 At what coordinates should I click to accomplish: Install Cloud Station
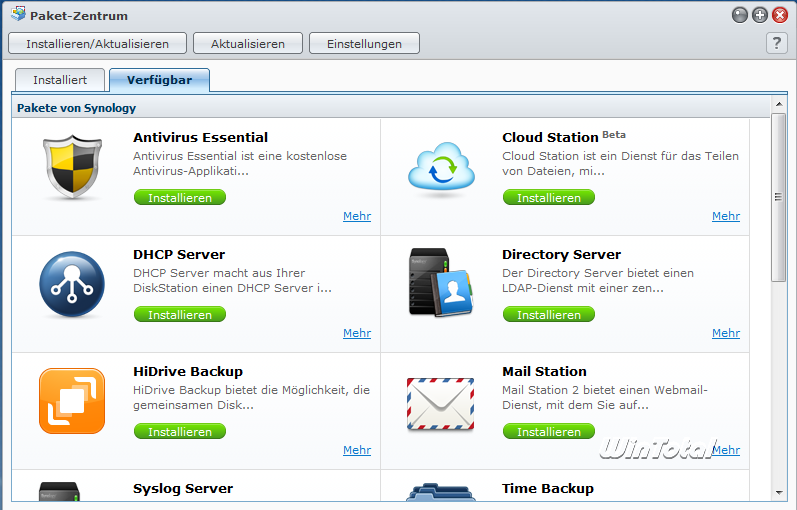click(x=549, y=197)
